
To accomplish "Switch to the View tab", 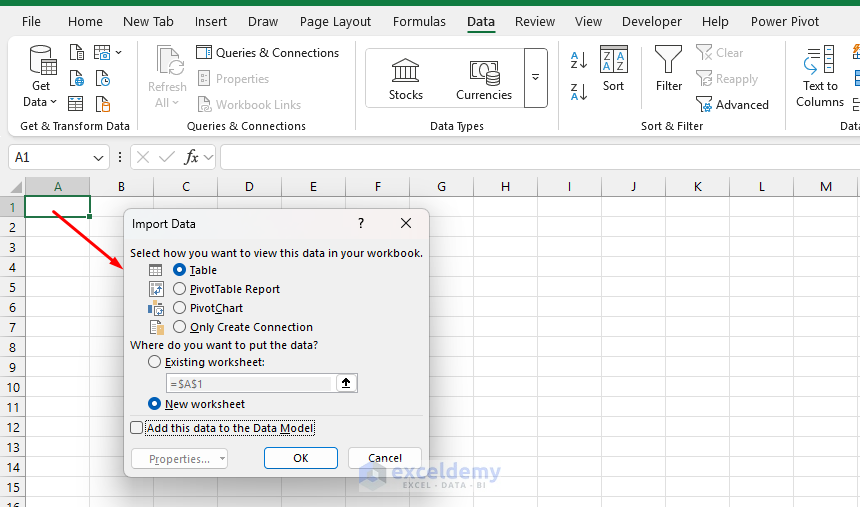I will pyautogui.click(x=588, y=21).
